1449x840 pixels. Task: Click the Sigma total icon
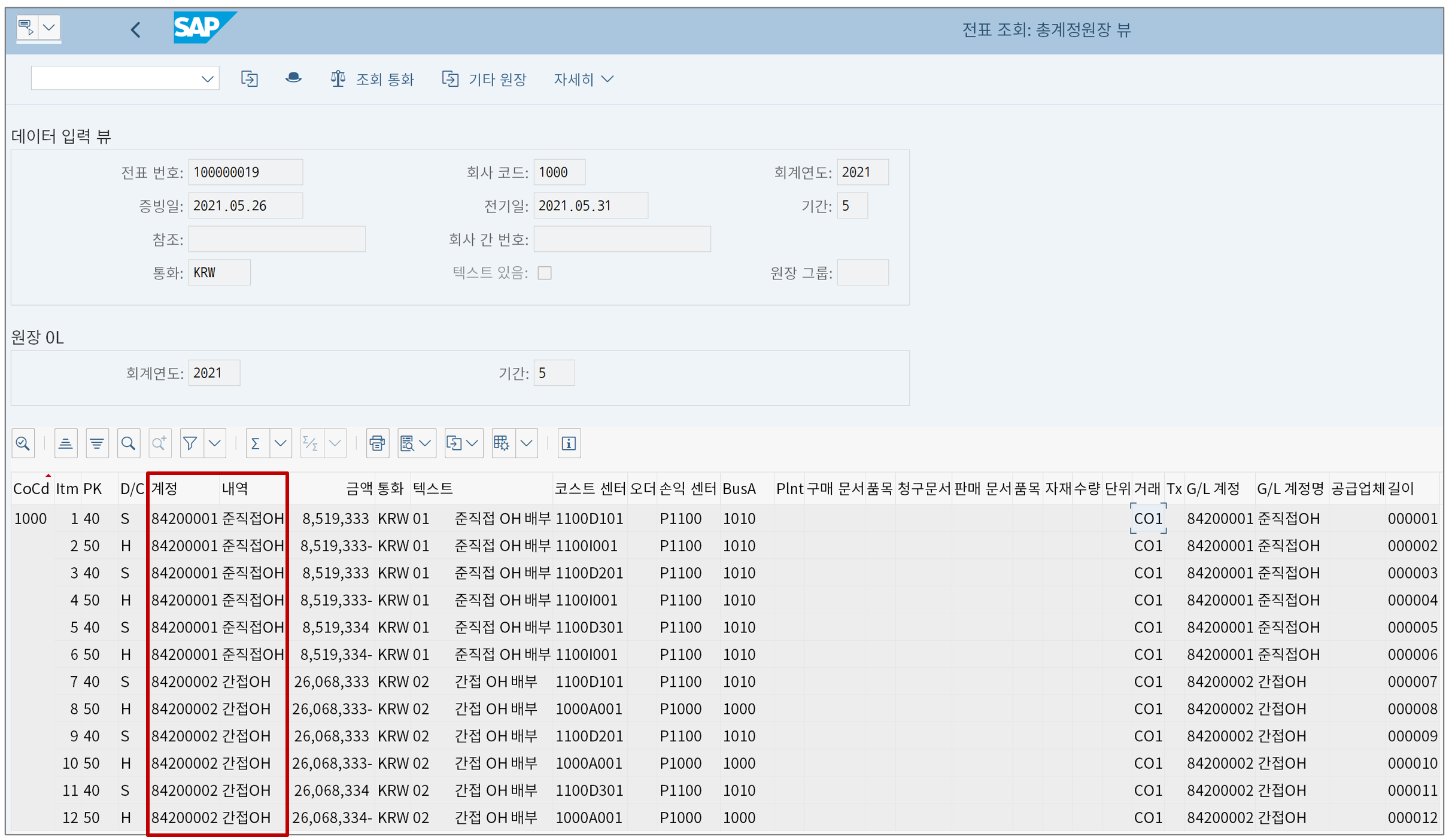[256, 443]
